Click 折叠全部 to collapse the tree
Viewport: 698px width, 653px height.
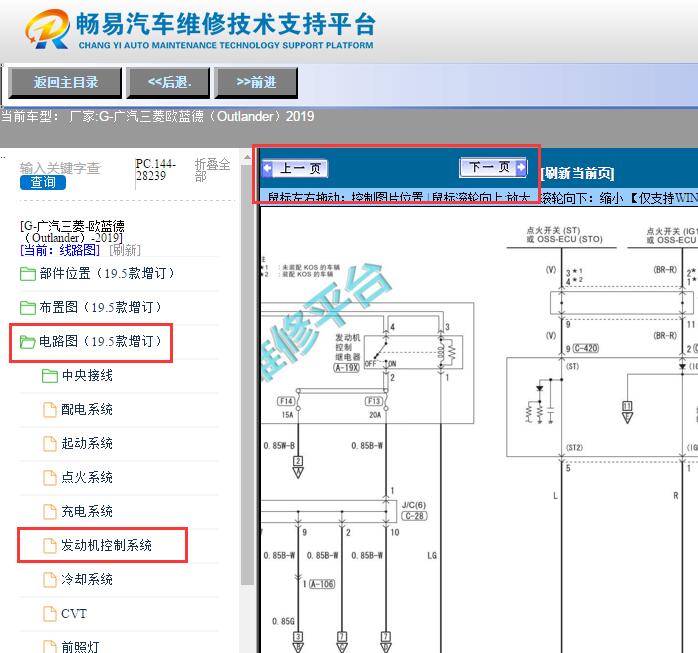[212, 170]
